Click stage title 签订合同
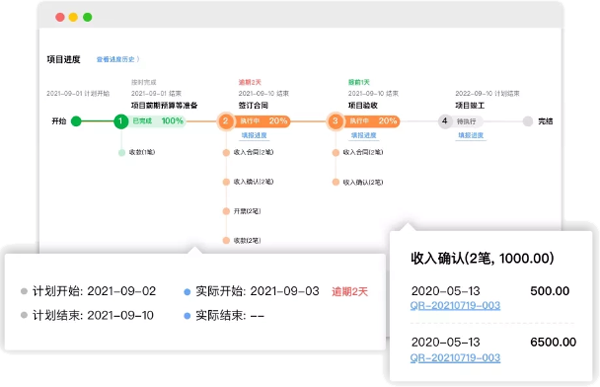Screen dimensions: 600x387 (253, 106)
